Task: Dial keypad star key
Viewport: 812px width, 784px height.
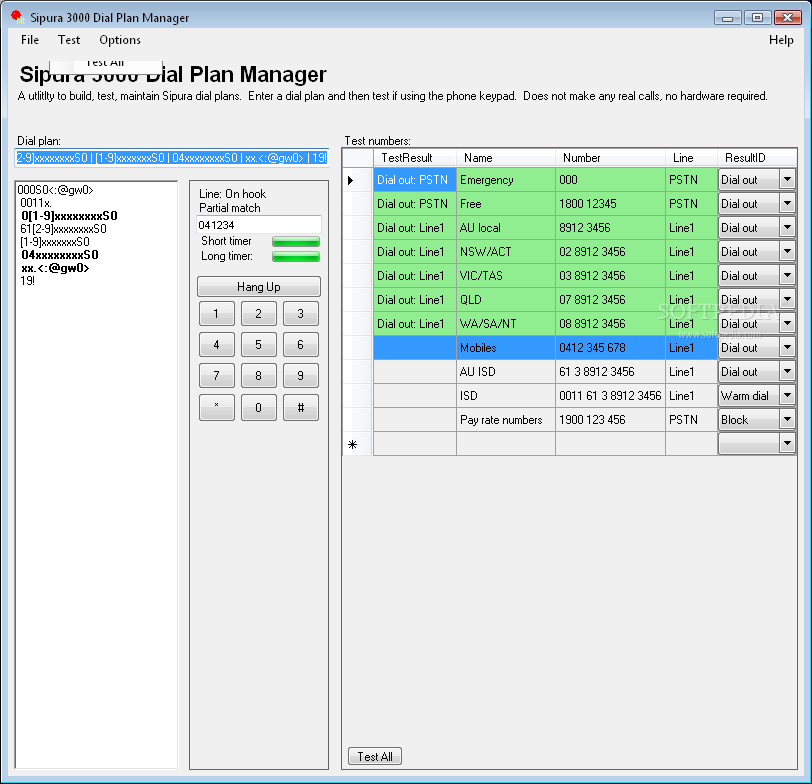Action: (216, 408)
